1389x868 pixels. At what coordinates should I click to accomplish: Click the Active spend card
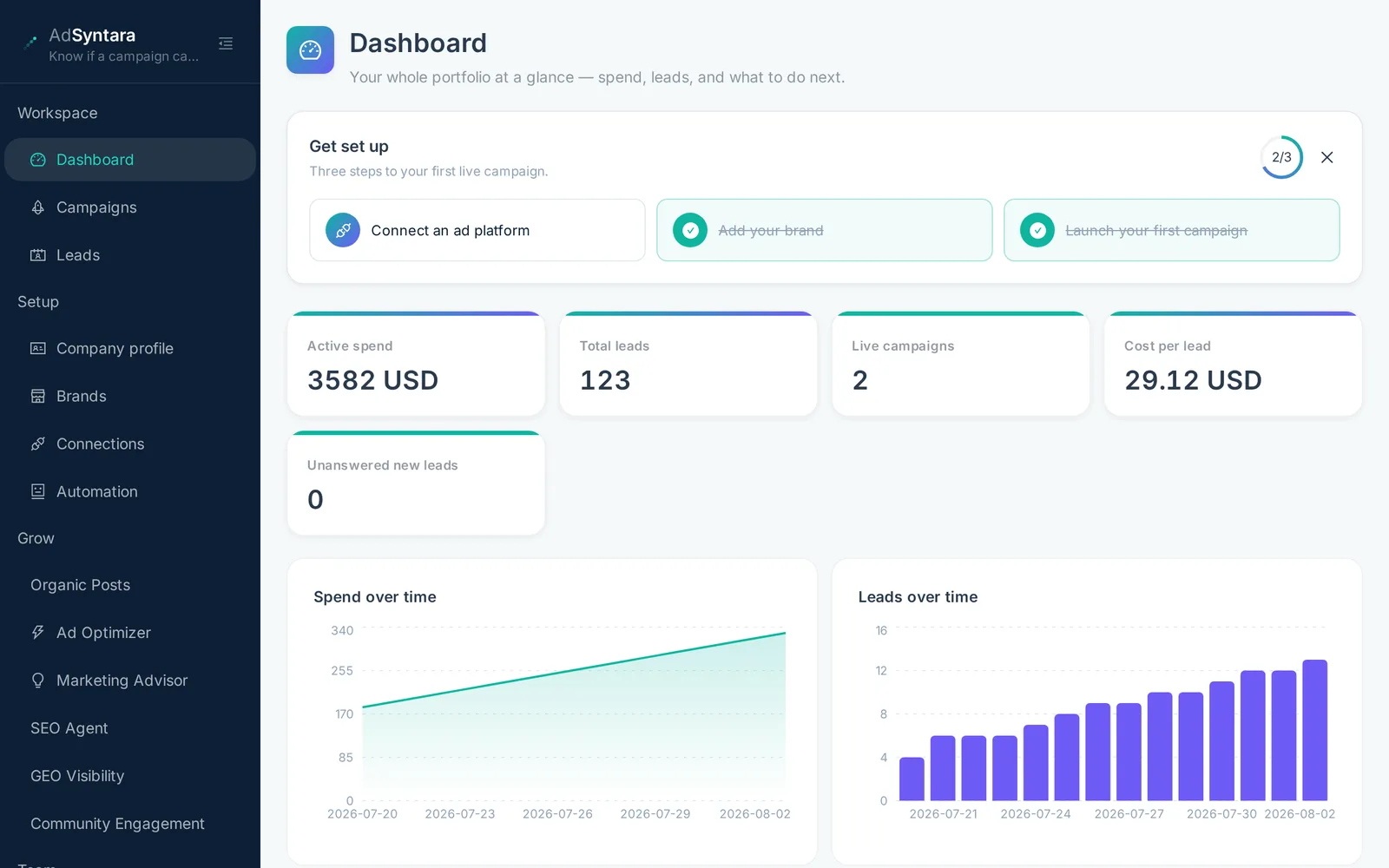416,364
